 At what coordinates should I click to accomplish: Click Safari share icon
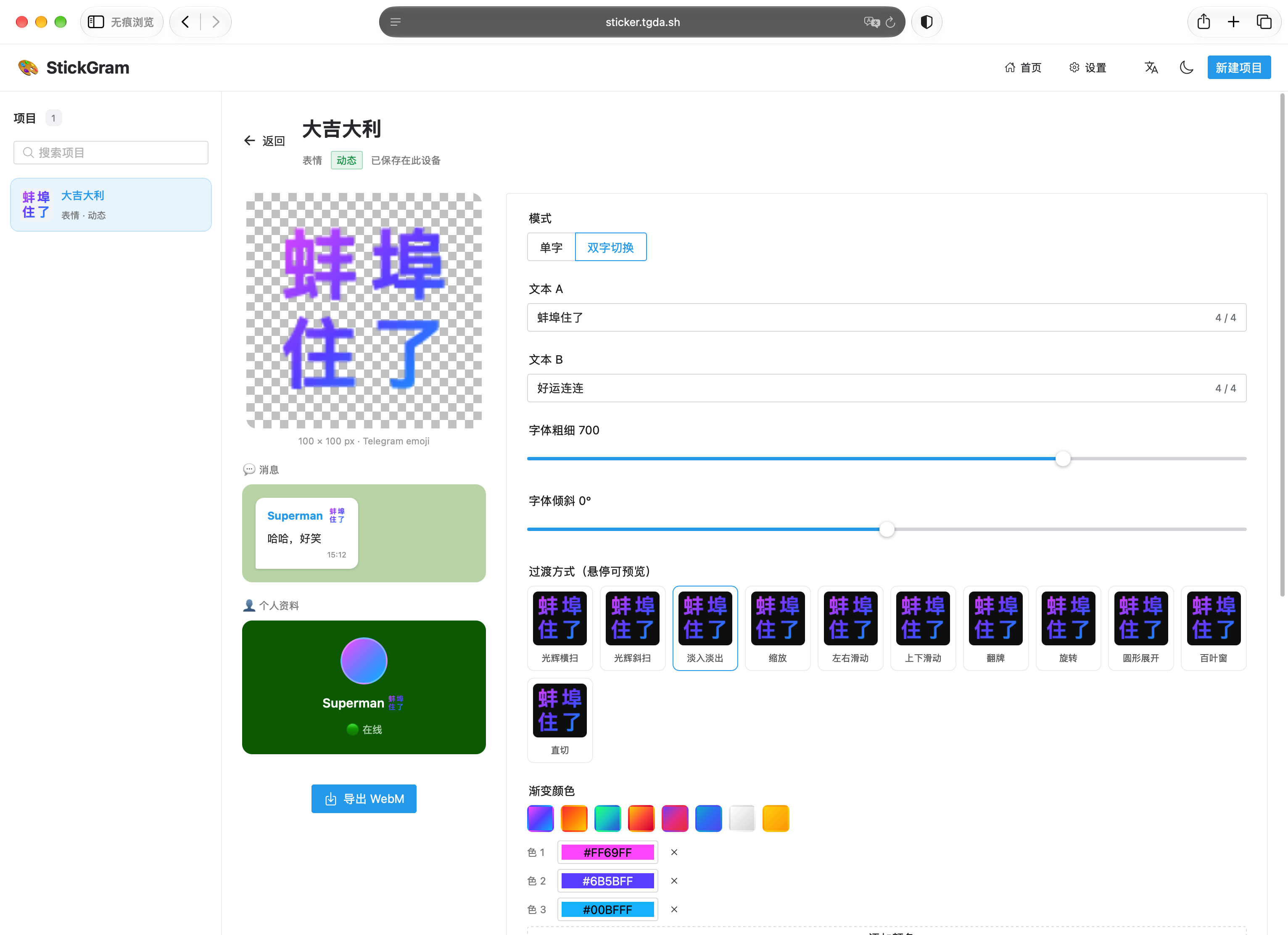pos(1204,22)
